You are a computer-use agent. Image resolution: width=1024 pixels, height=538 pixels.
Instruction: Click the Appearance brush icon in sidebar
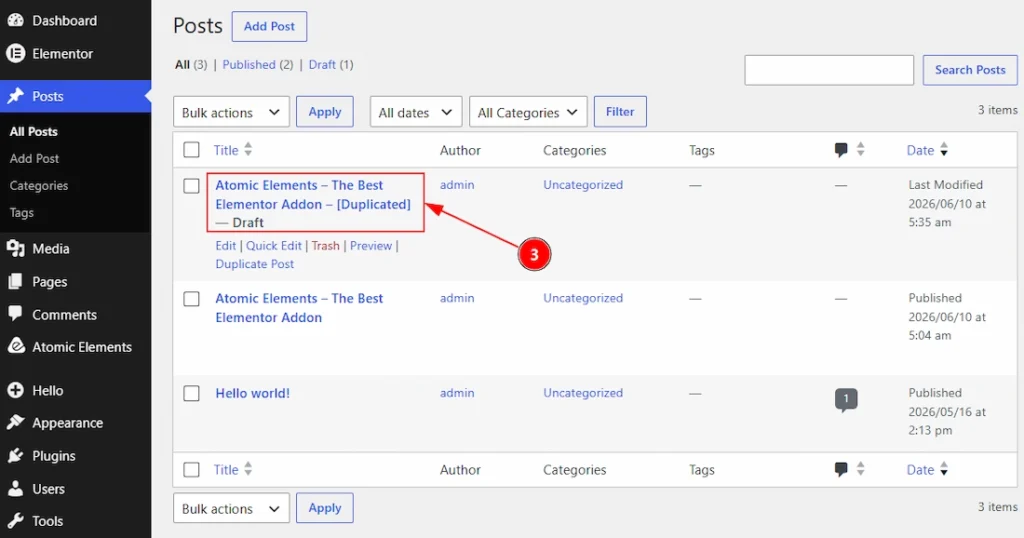click(x=15, y=422)
